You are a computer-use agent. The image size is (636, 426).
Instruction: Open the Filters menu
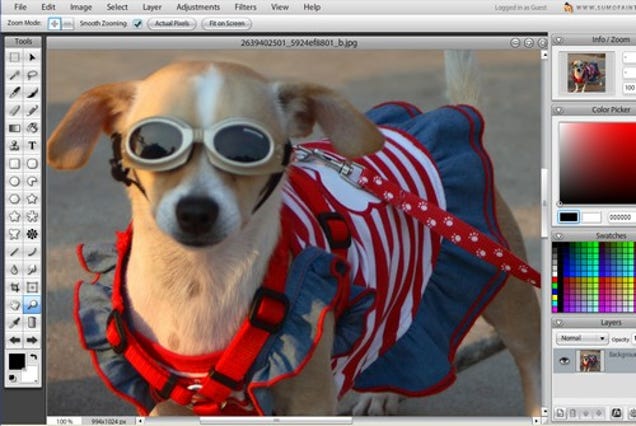coord(245,7)
